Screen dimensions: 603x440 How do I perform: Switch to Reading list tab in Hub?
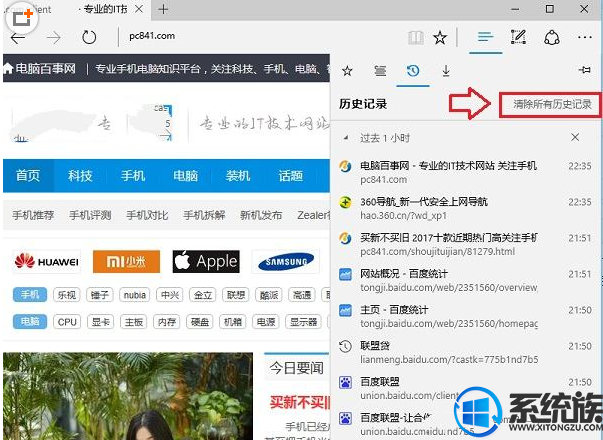[380, 71]
